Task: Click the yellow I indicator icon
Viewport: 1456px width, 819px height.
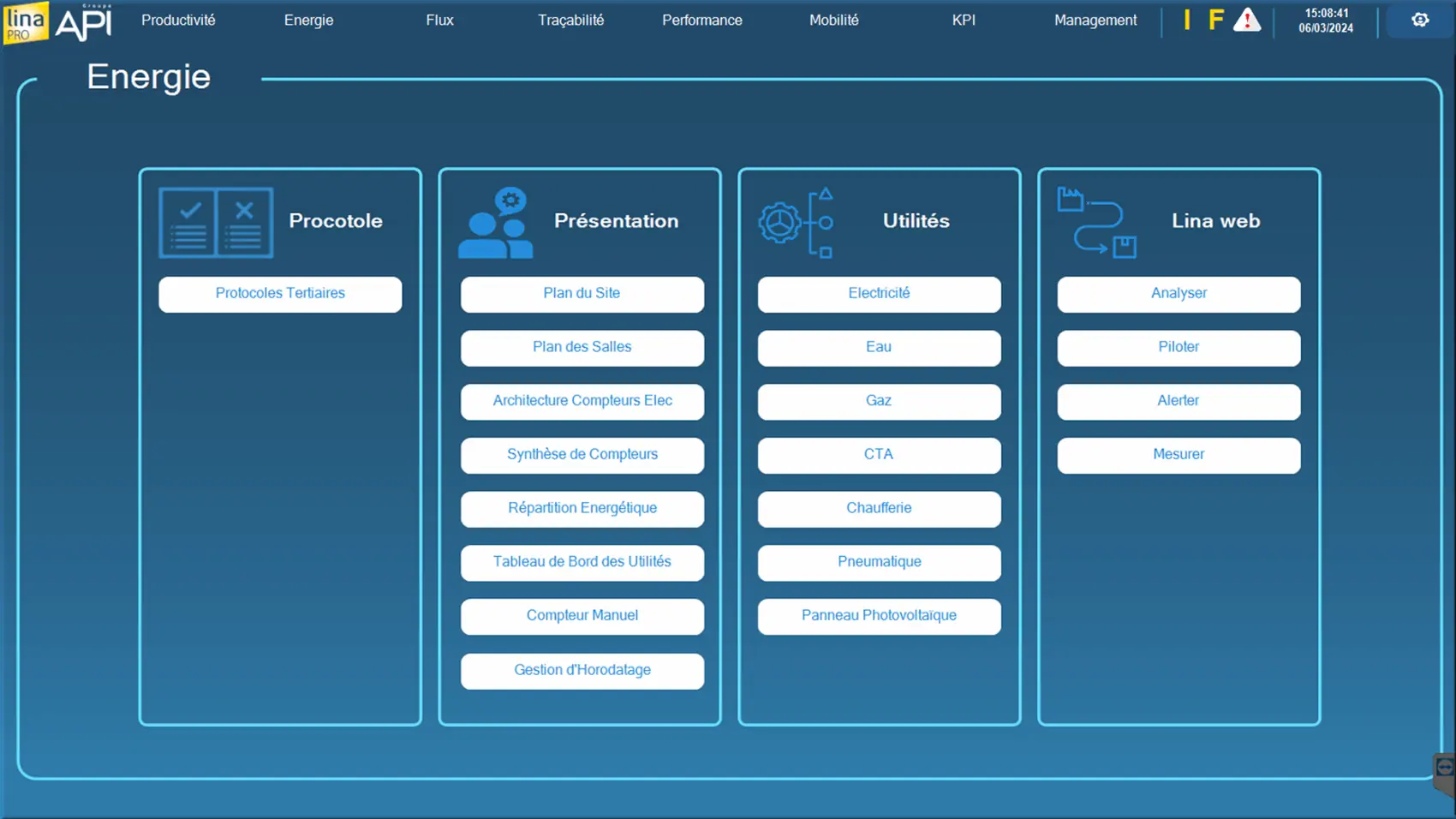Action: 1187,20
